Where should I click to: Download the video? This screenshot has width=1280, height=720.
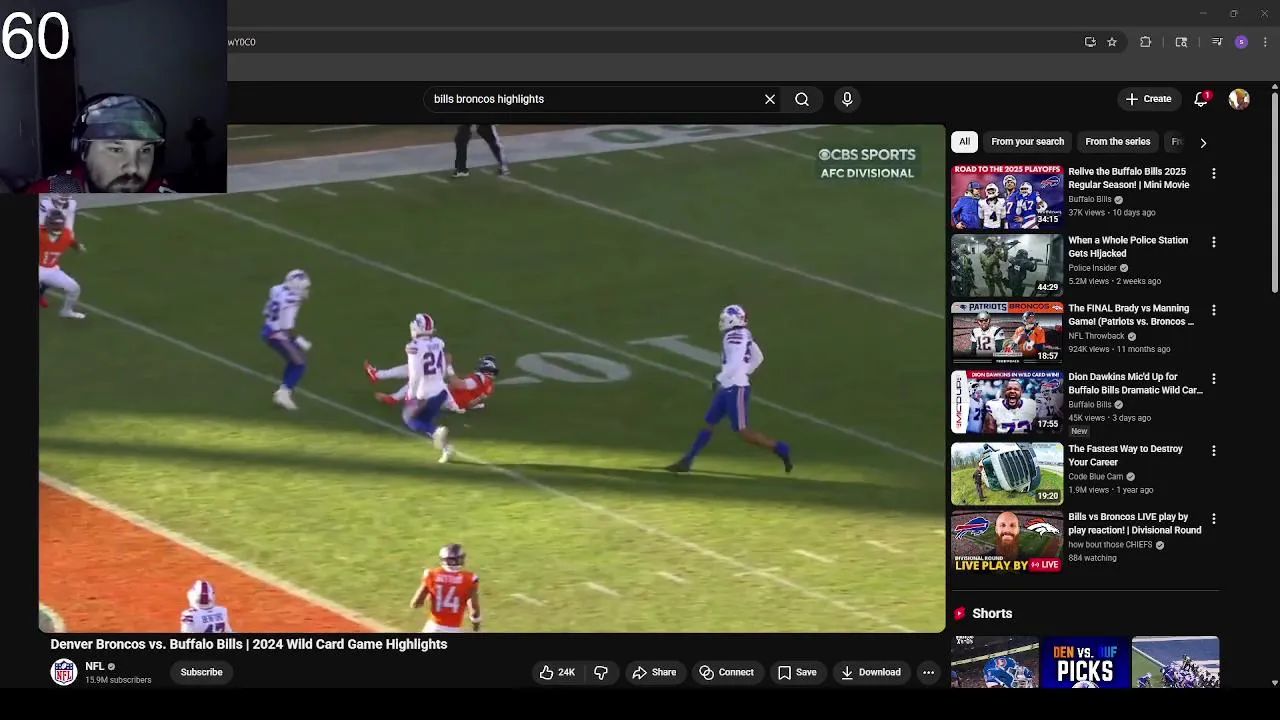coord(871,672)
